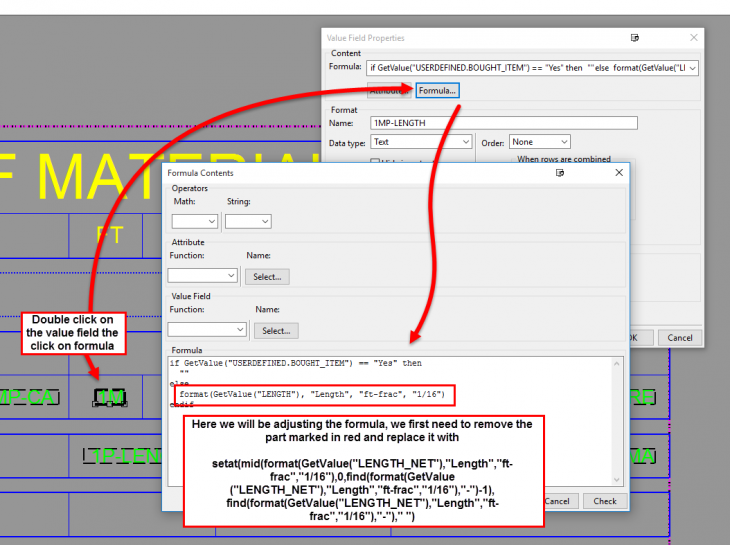Click the Formula... button
The width and height of the screenshot is (730, 545).
tap(437, 91)
